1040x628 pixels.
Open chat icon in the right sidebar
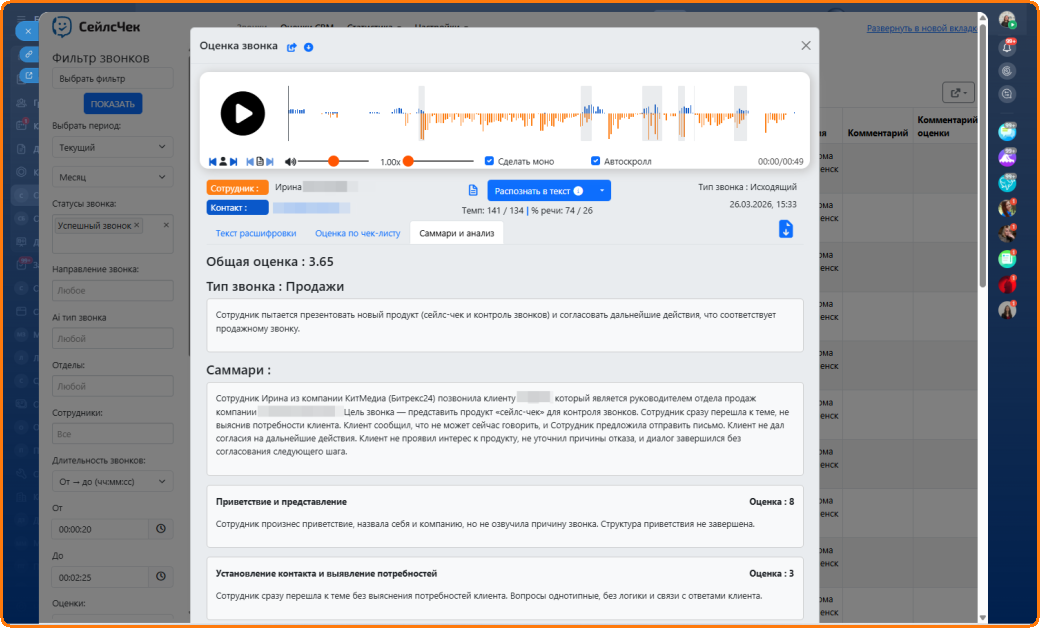[1007, 94]
